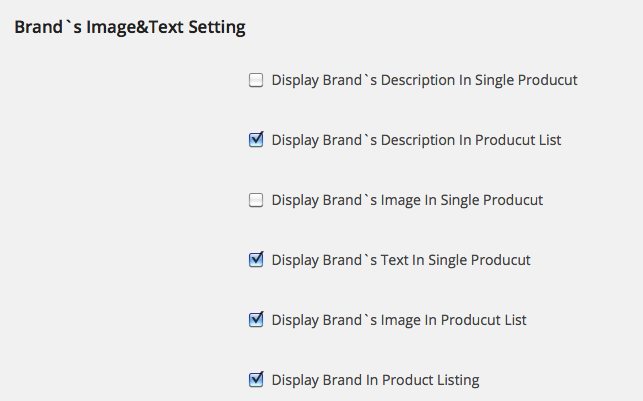643x401 pixels.
Task: Toggle the checkbox beside the 'Text In Single' option
Action: (x=256, y=260)
